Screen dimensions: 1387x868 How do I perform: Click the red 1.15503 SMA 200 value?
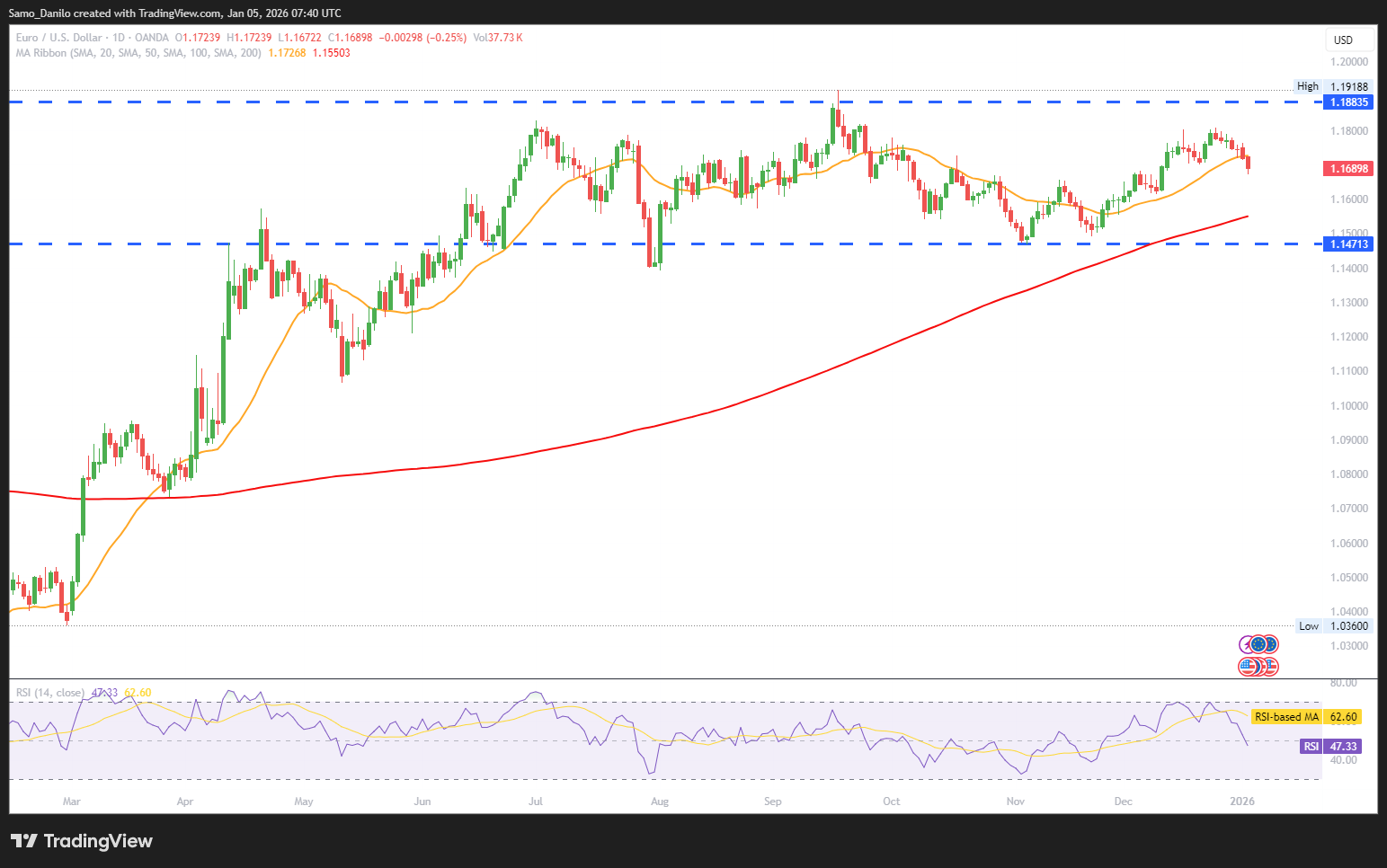click(x=332, y=53)
